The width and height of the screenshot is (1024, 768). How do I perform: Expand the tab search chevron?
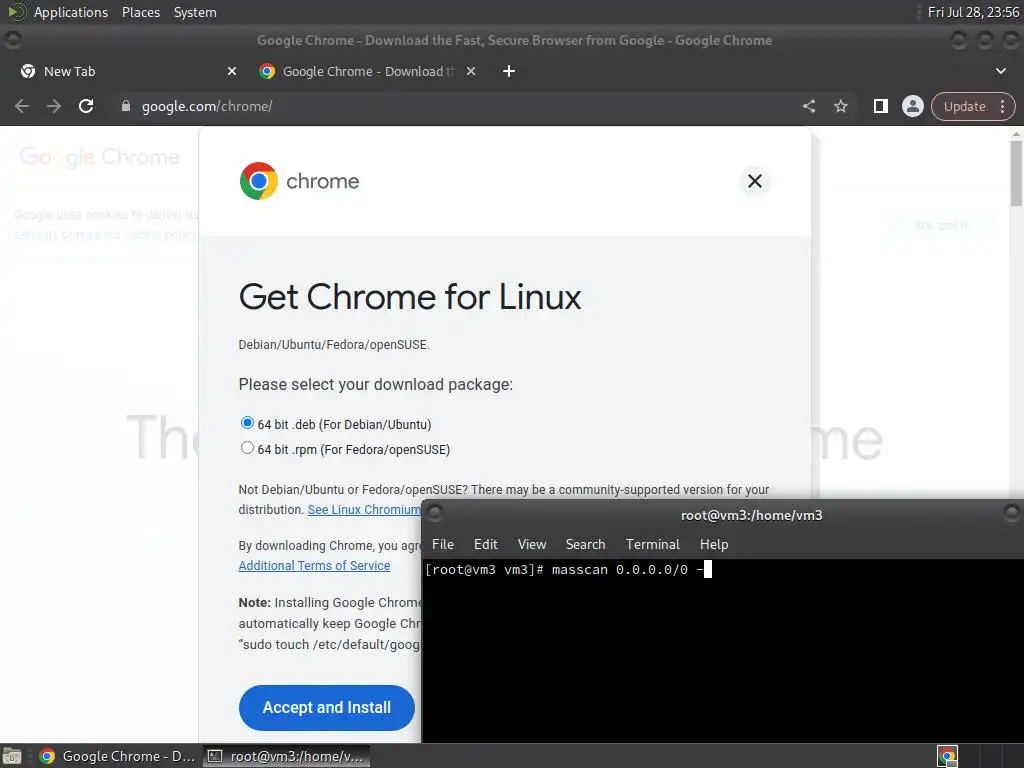(1000, 71)
